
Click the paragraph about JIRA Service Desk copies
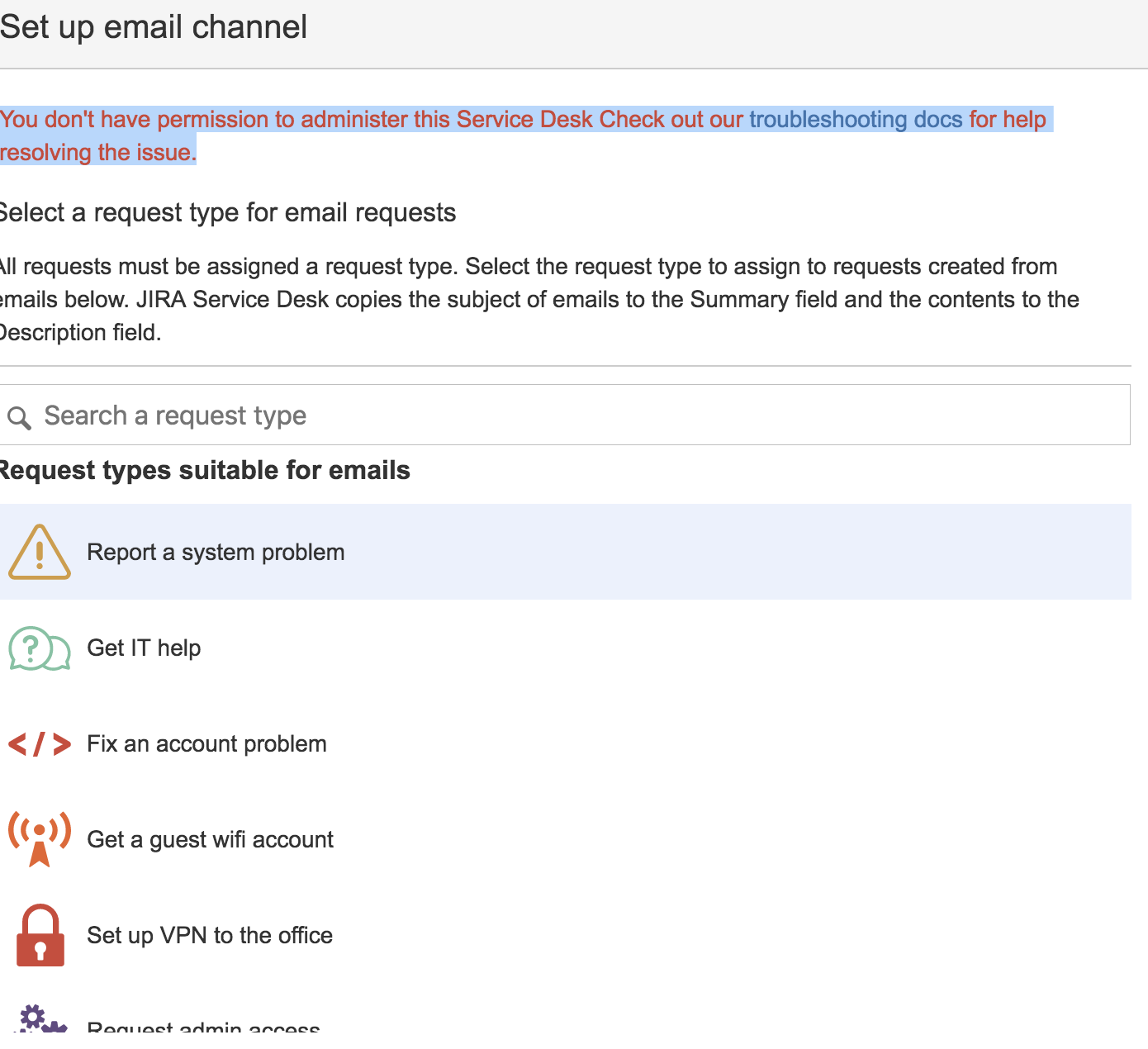coord(539,299)
